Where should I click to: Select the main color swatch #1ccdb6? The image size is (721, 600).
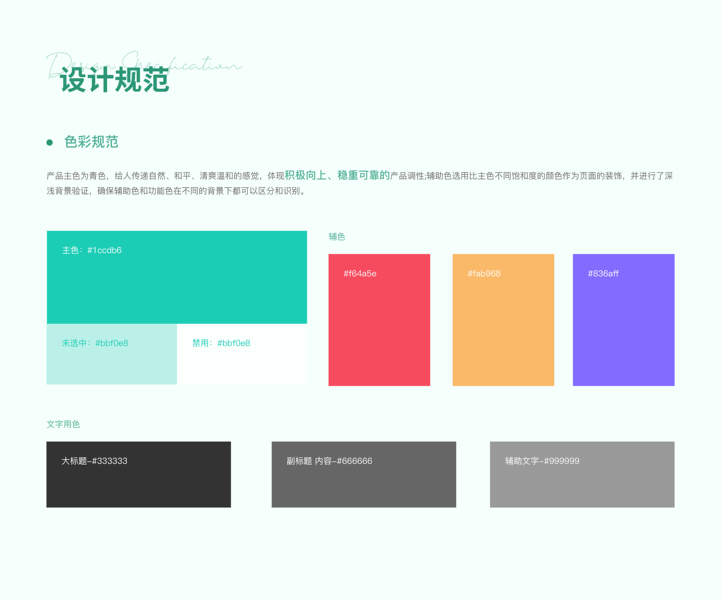pyautogui.click(x=177, y=277)
